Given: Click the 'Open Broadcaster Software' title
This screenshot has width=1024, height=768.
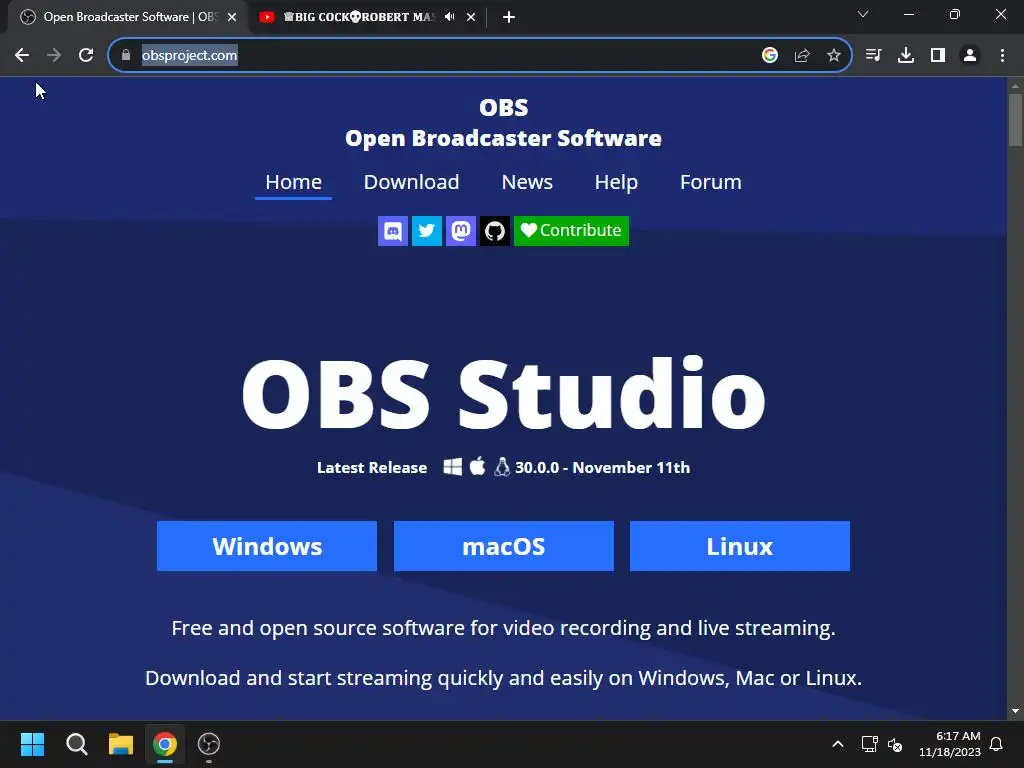Looking at the screenshot, I should pos(504,138).
